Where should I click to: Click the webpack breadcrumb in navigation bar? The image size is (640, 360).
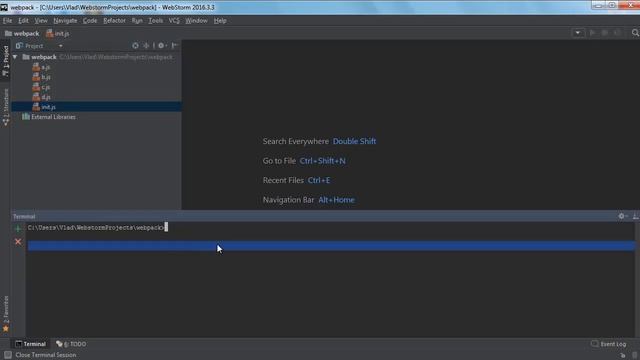click(x=22, y=33)
